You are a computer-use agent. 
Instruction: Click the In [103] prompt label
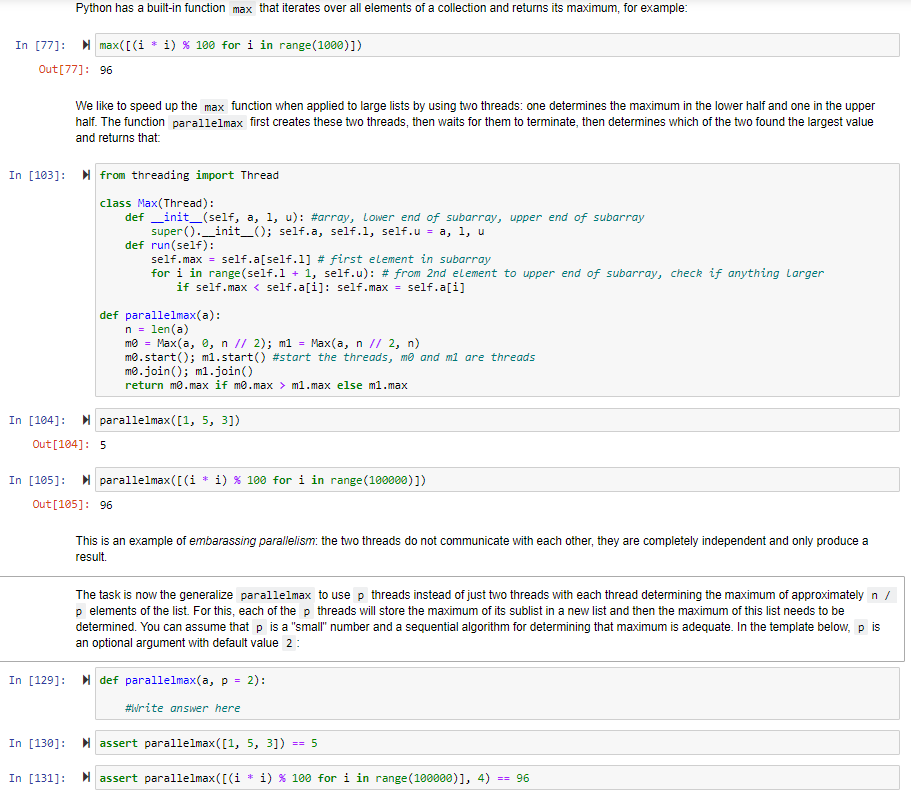point(38,175)
